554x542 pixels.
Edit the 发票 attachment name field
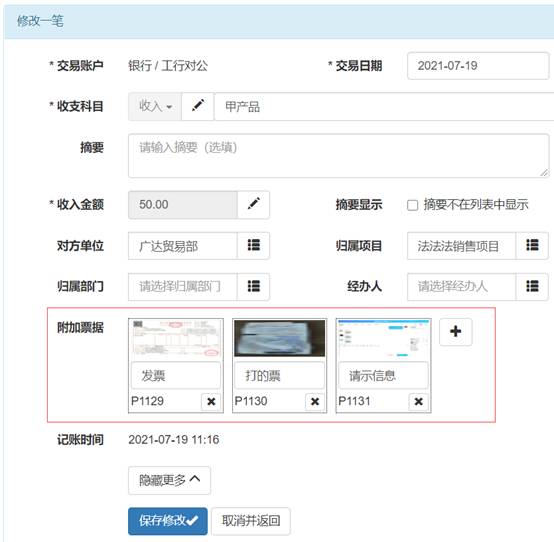coord(176,375)
